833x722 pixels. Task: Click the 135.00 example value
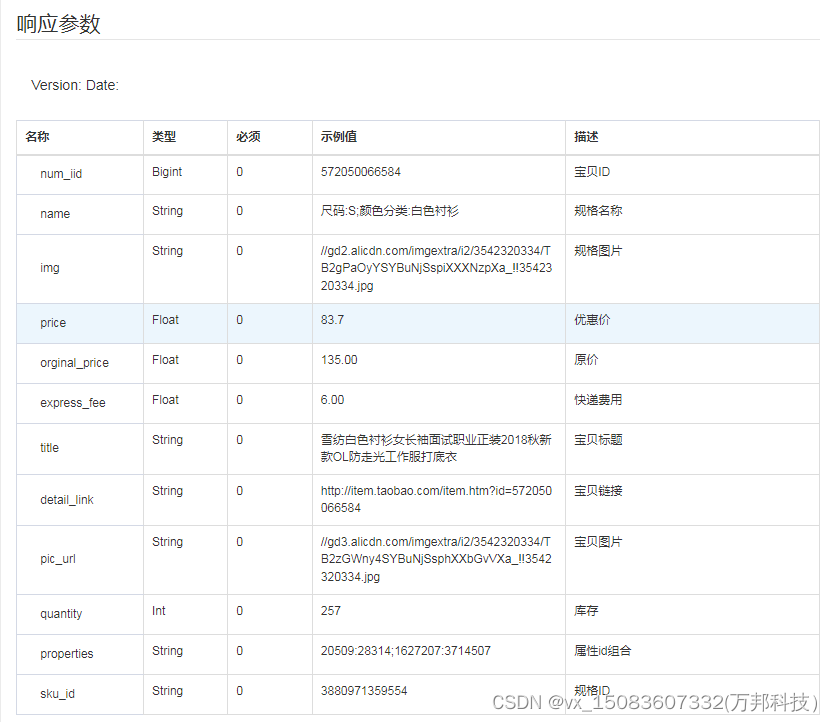(339, 360)
